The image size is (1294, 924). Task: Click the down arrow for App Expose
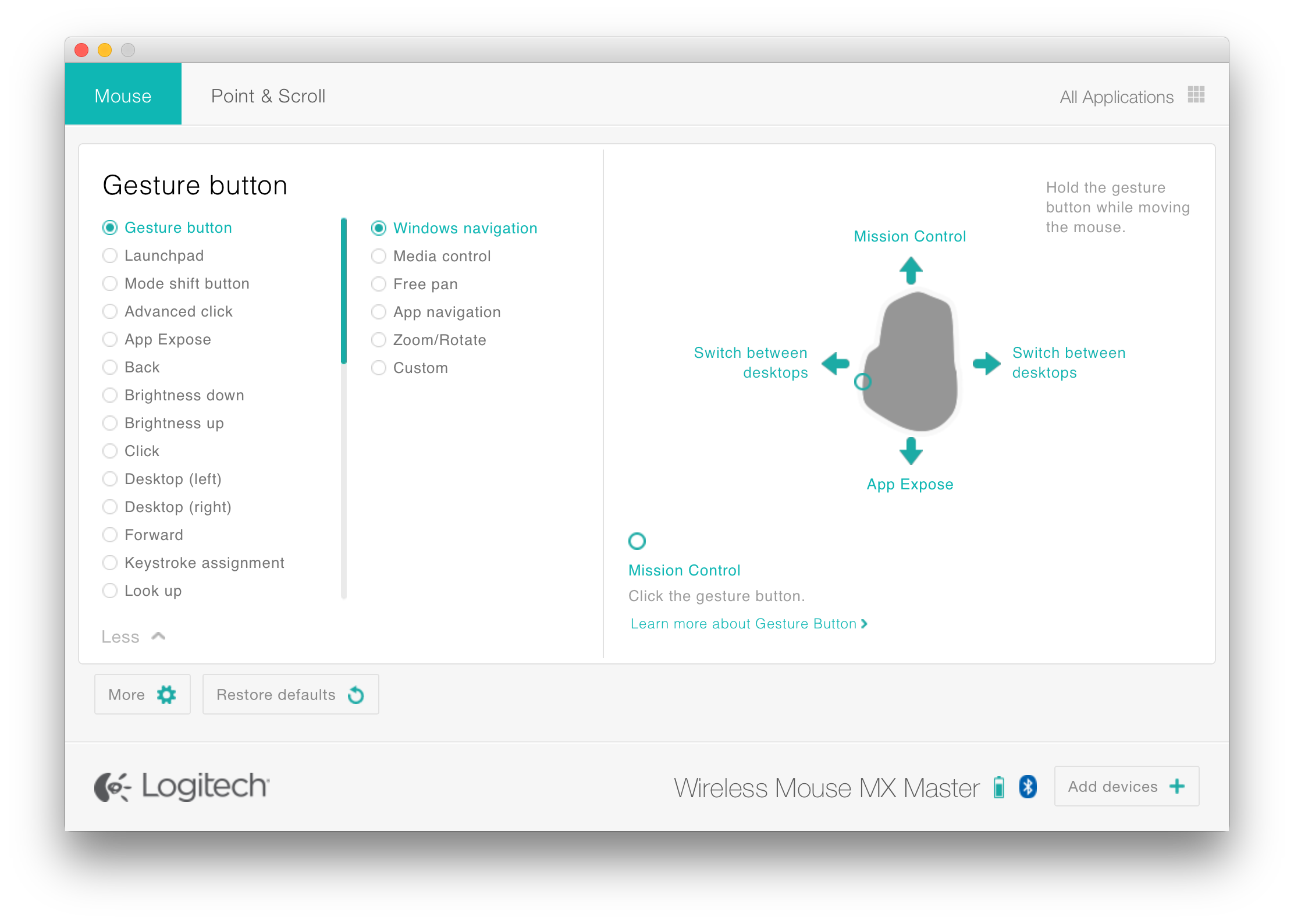pyautogui.click(x=911, y=451)
